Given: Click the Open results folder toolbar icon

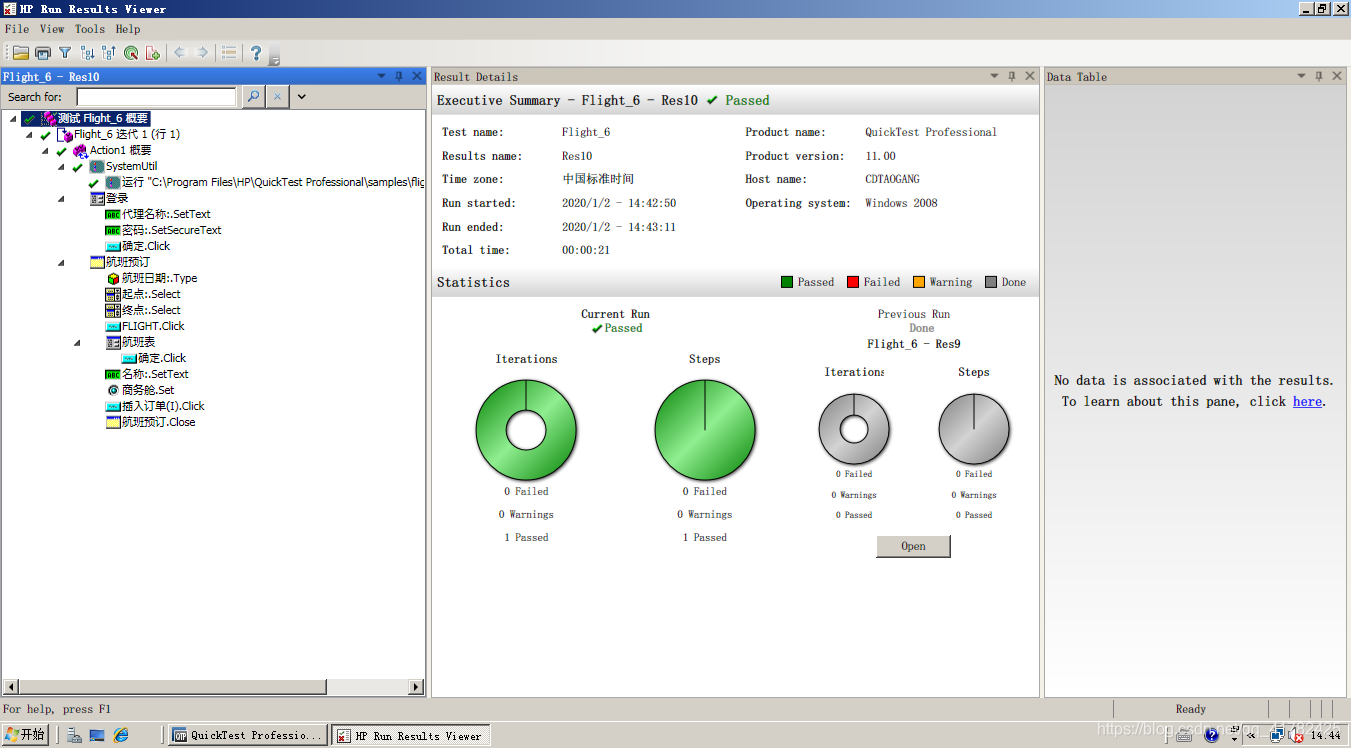Looking at the screenshot, I should 20,53.
